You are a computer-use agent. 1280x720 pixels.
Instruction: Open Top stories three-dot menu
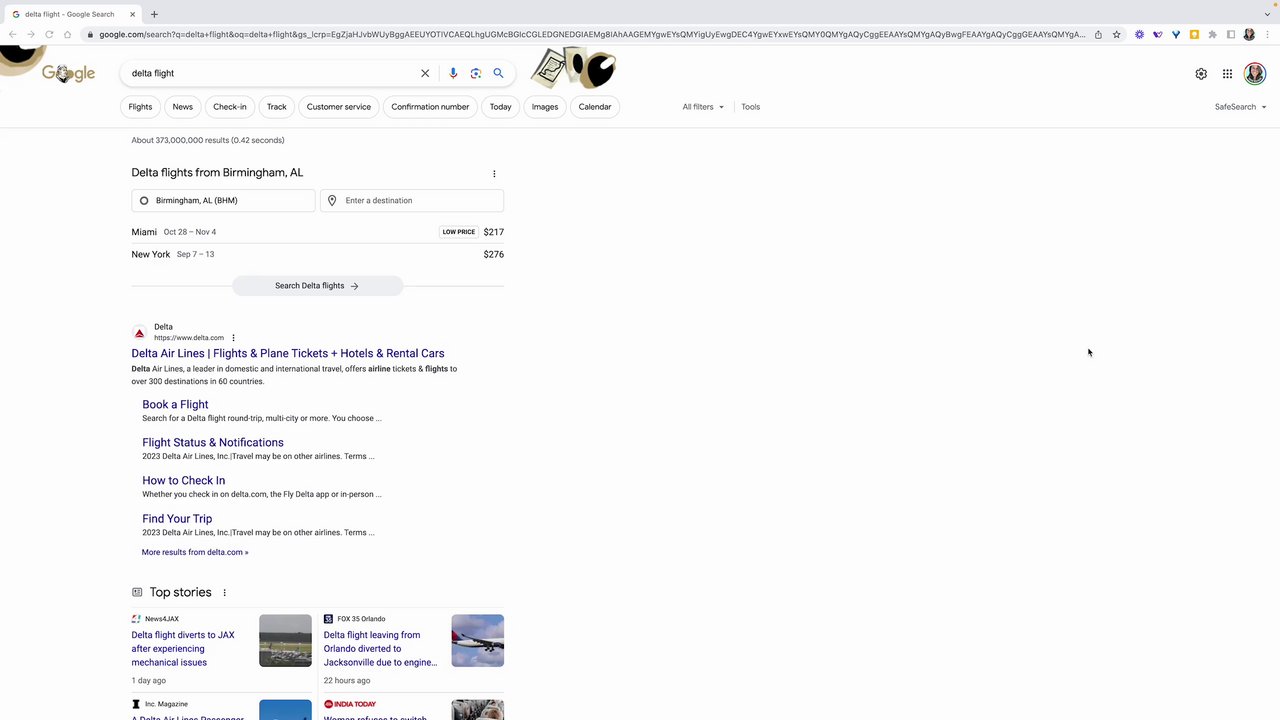click(x=224, y=593)
